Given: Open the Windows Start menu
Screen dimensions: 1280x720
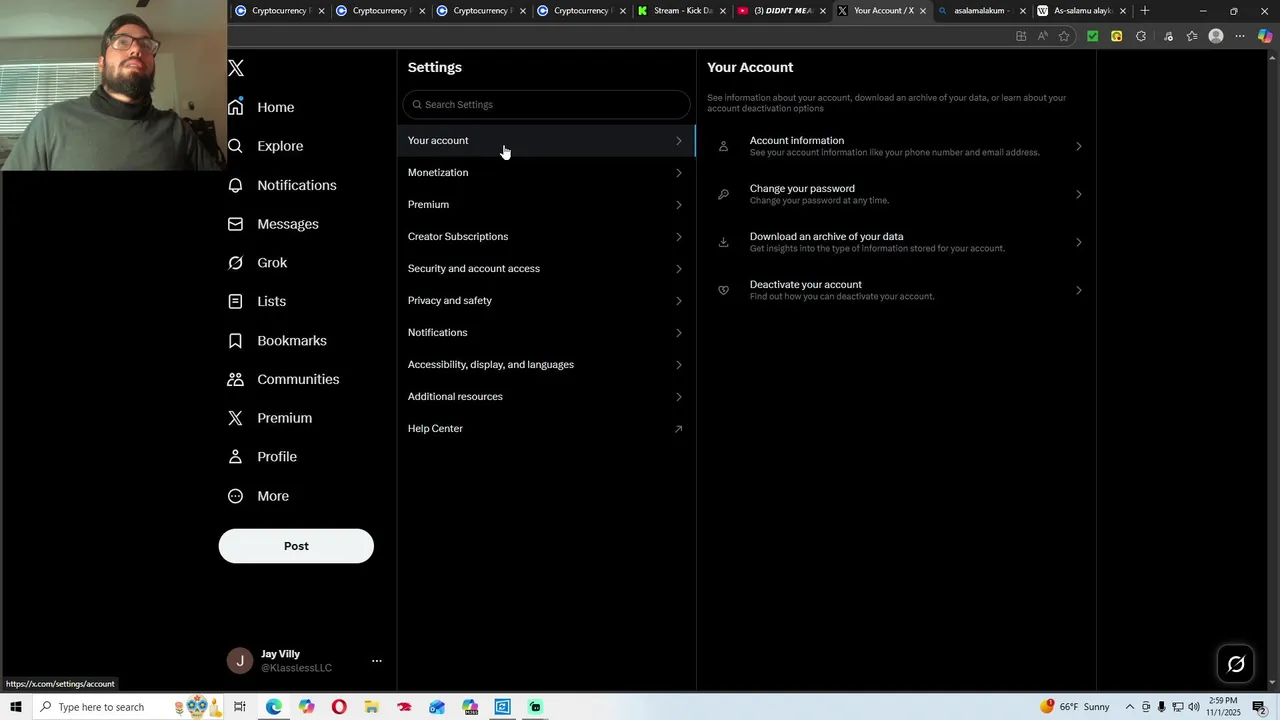Looking at the screenshot, I should 15,707.
